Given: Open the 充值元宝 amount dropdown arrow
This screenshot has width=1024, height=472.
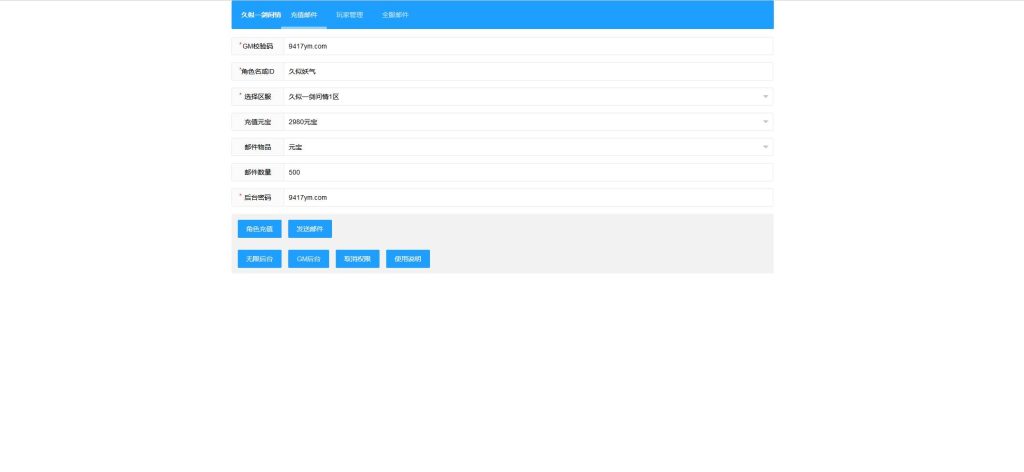Looking at the screenshot, I should (x=765, y=122).
